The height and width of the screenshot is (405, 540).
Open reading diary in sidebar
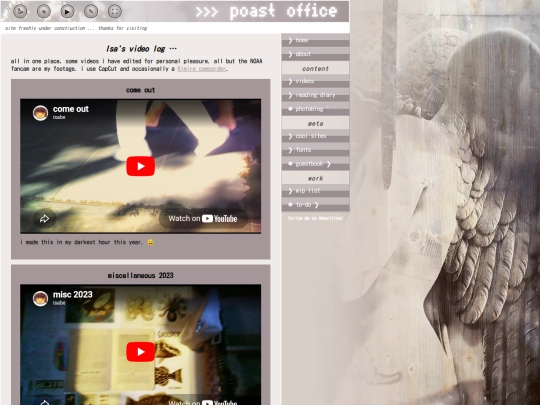315,95
